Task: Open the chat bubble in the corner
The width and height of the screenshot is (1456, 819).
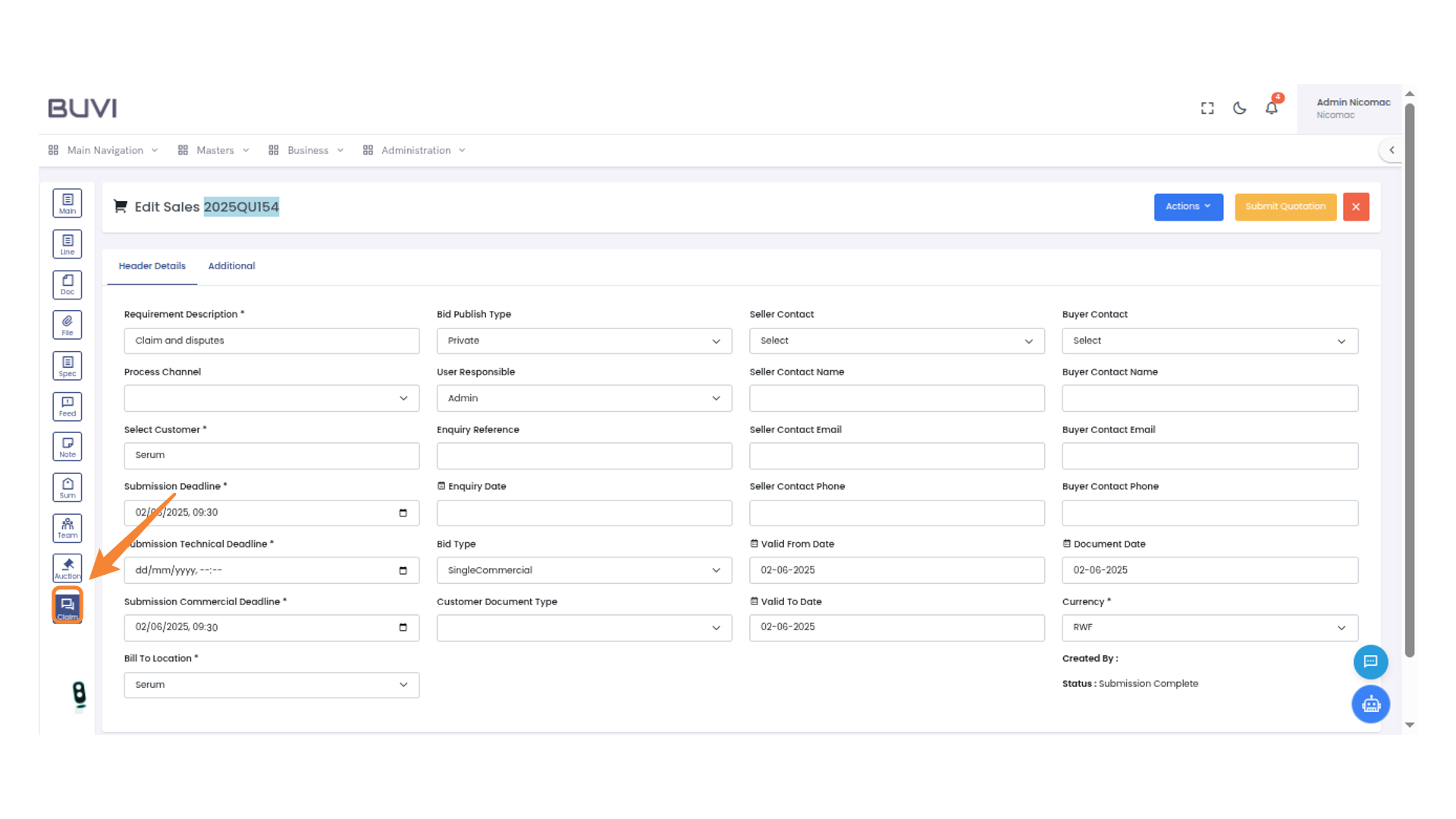Action: click(x=1370, y=662)
